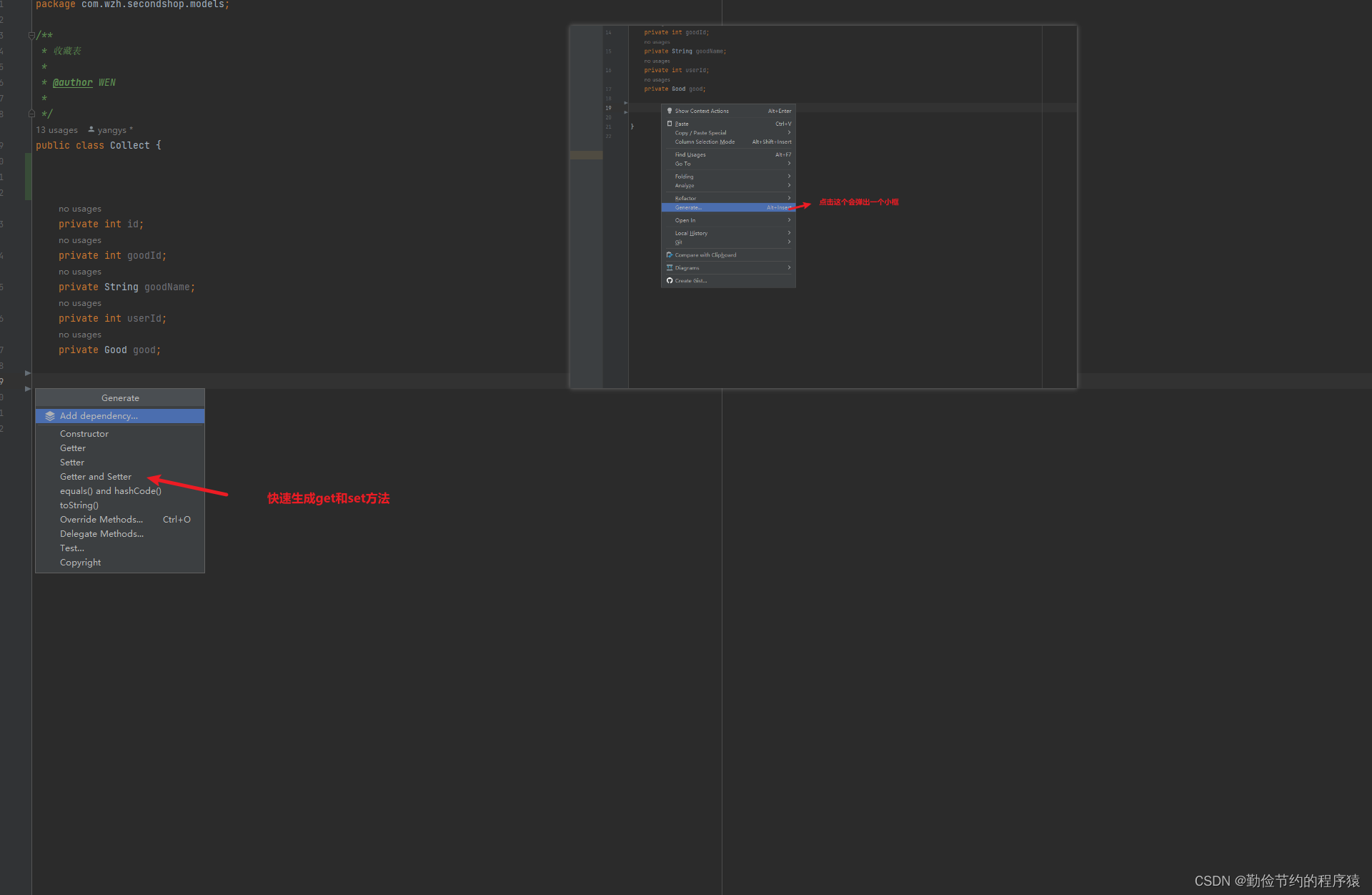Click Show Context Actions in thumbnail menu
The width and height of the screenshot is (1372, 895).
pos(729,111)
